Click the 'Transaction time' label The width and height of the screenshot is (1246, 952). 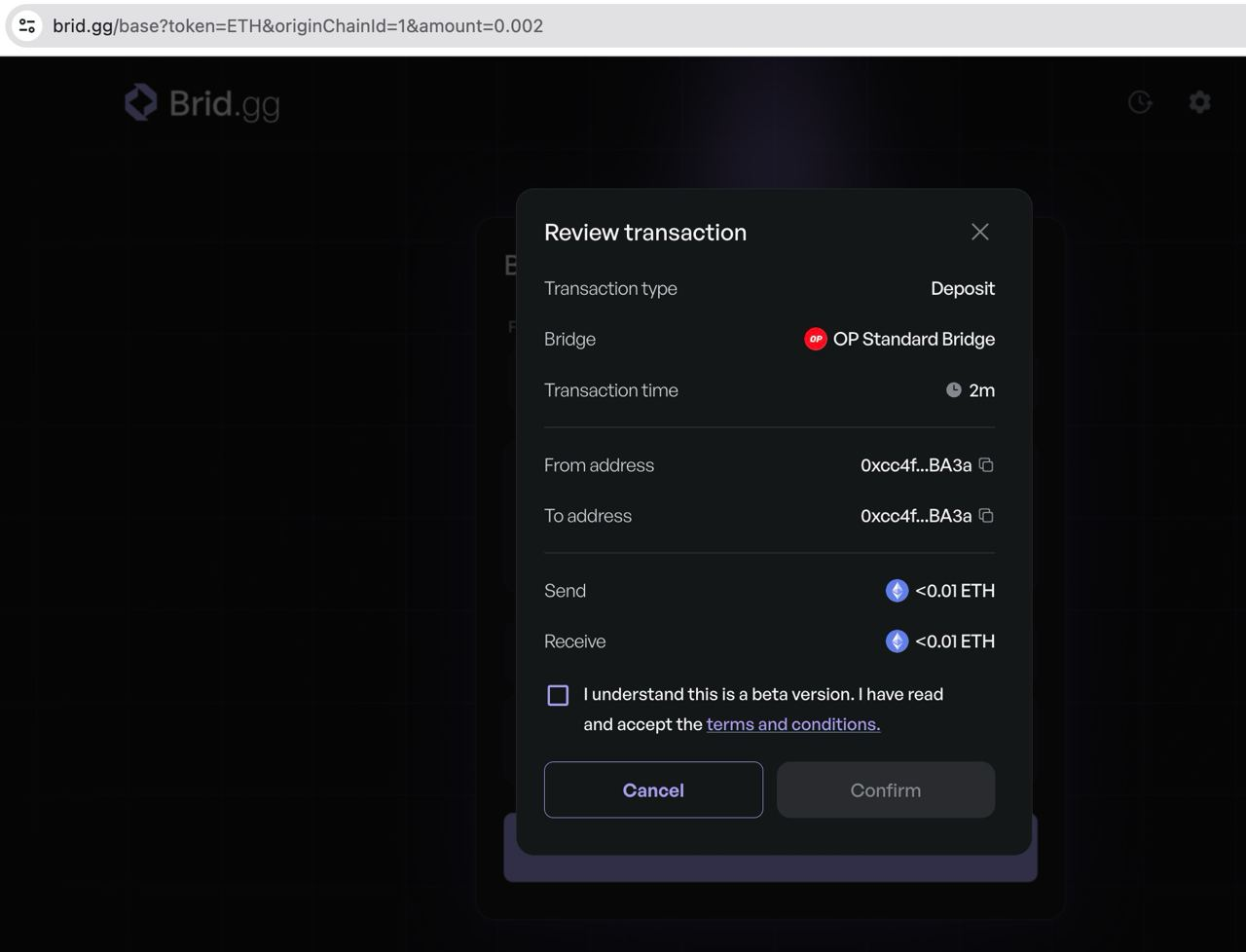pos(611,390)
